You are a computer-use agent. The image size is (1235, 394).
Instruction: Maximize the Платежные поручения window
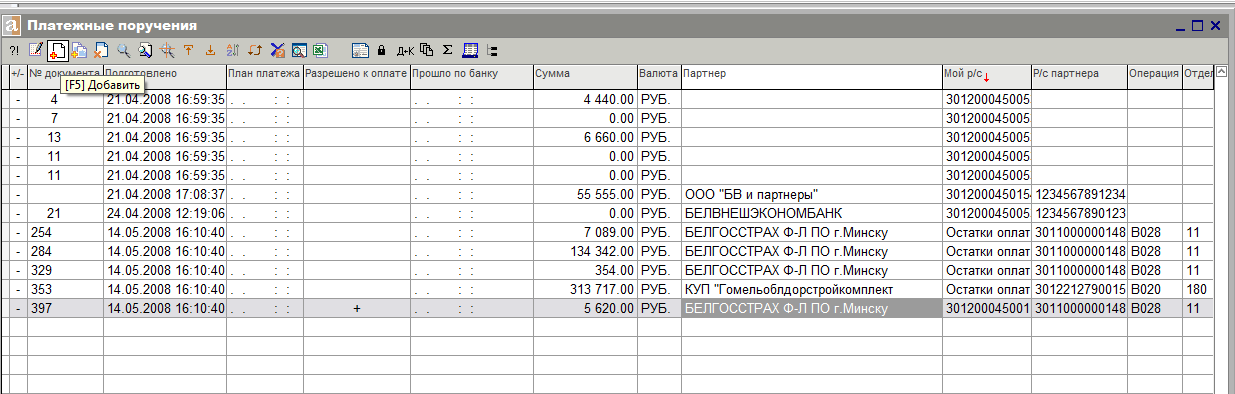1198,26
